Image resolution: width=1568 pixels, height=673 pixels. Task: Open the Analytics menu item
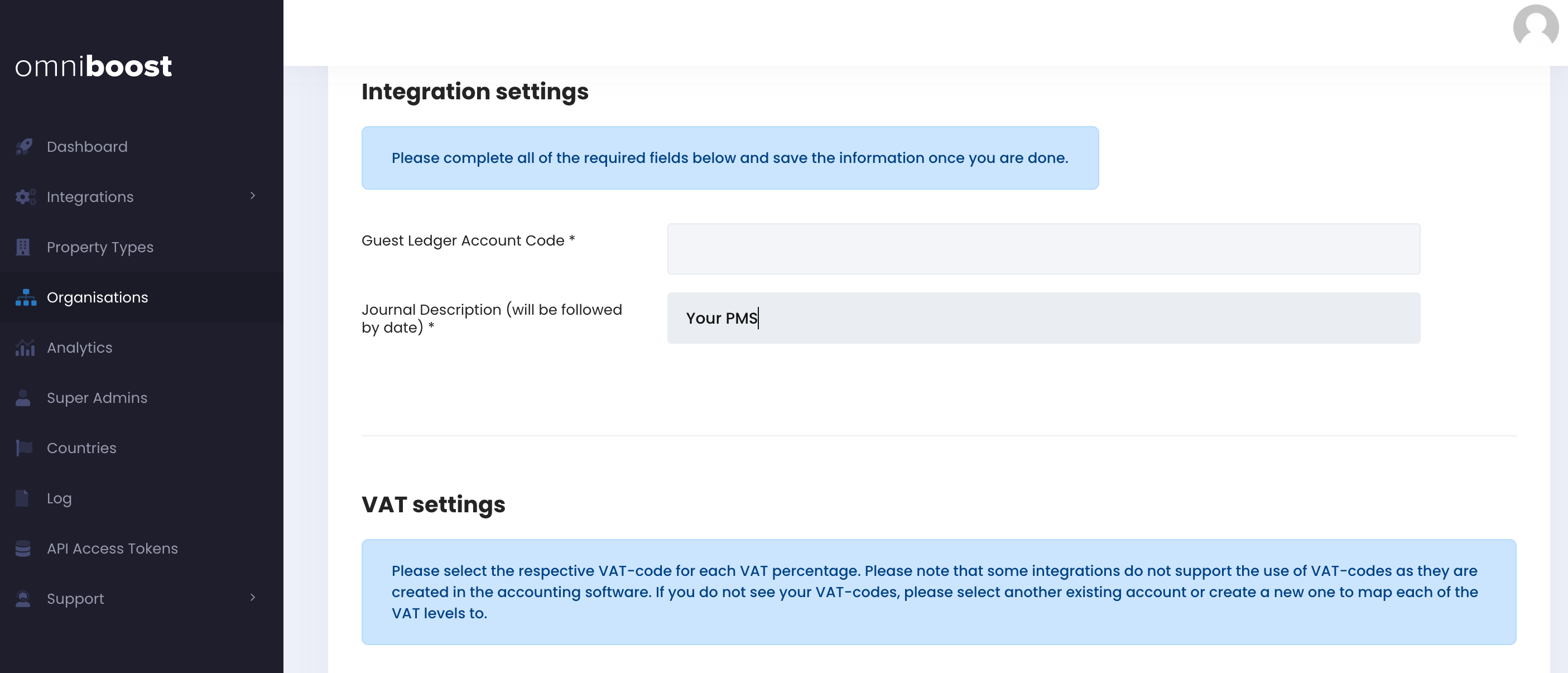[79, 348]
